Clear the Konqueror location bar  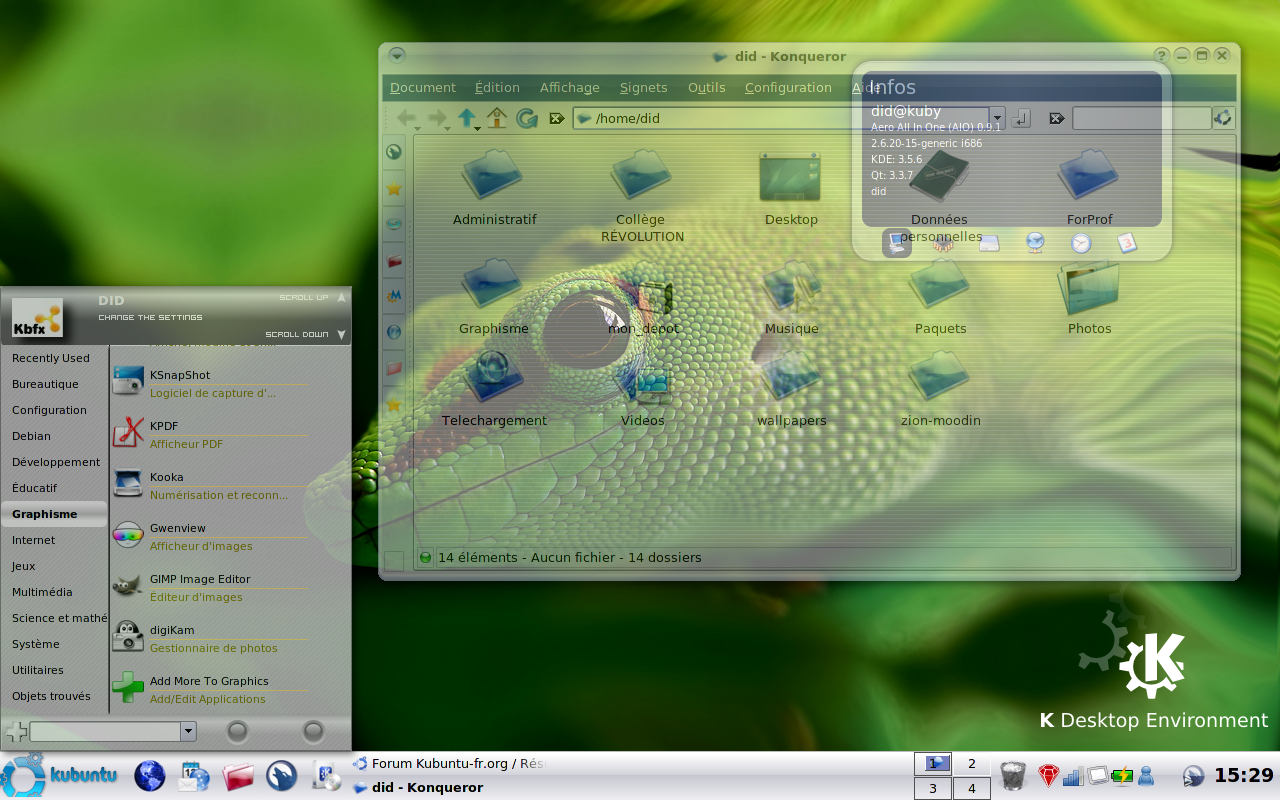[557, 119]
